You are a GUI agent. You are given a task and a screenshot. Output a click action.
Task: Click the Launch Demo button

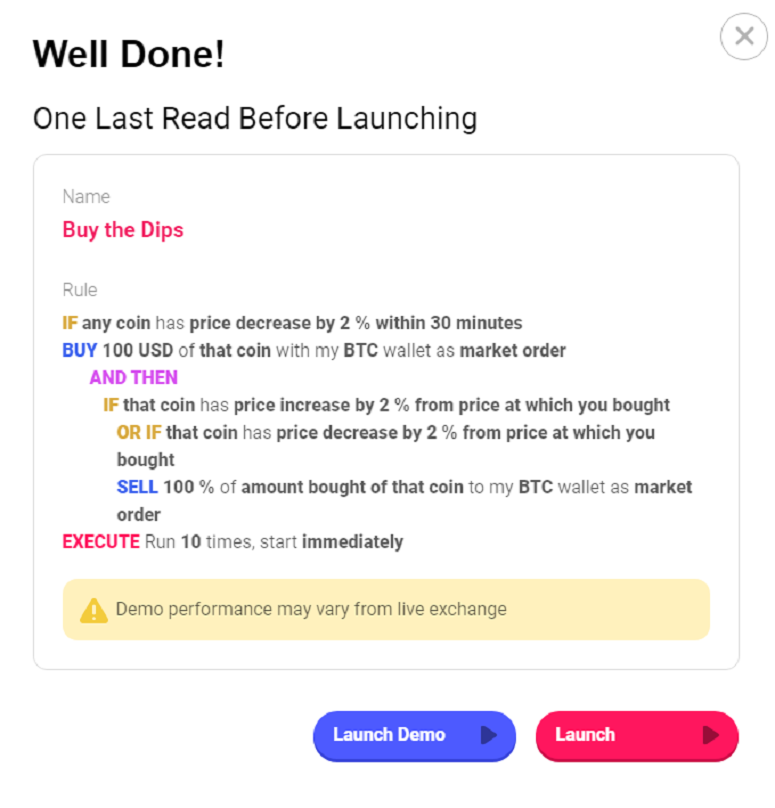tap(414, 735)
